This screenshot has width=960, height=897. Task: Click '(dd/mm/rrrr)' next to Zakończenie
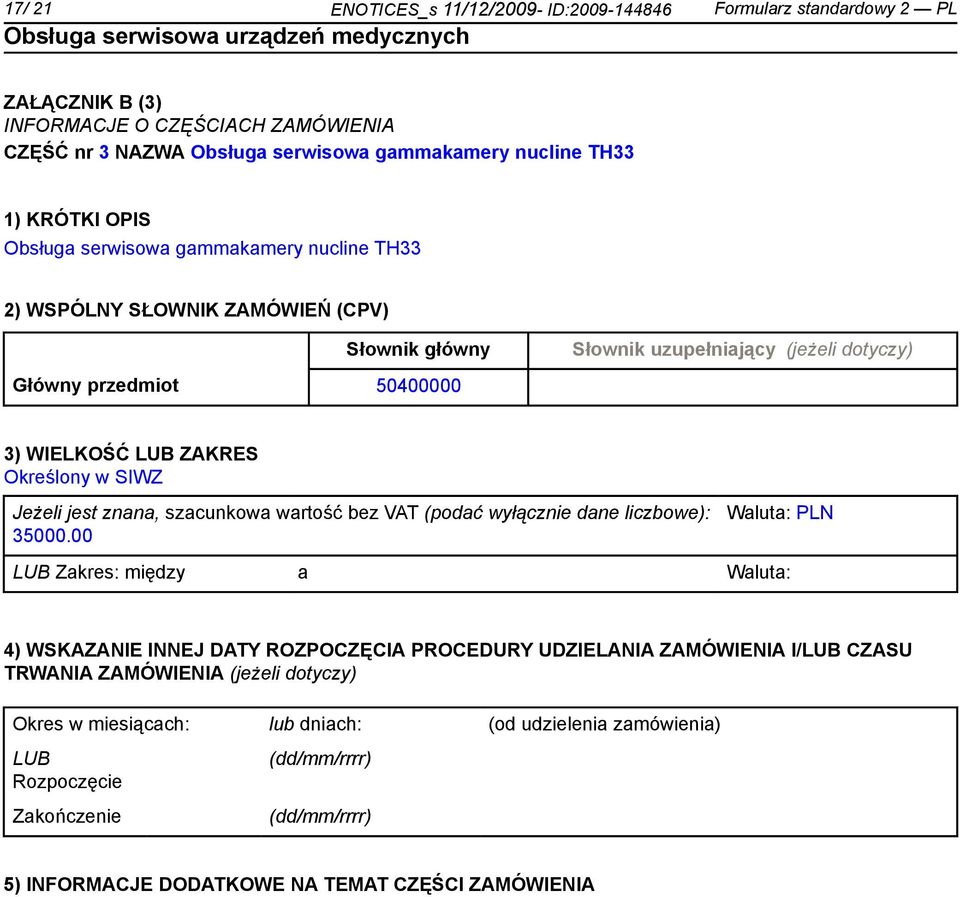click(x=320, y=816)
